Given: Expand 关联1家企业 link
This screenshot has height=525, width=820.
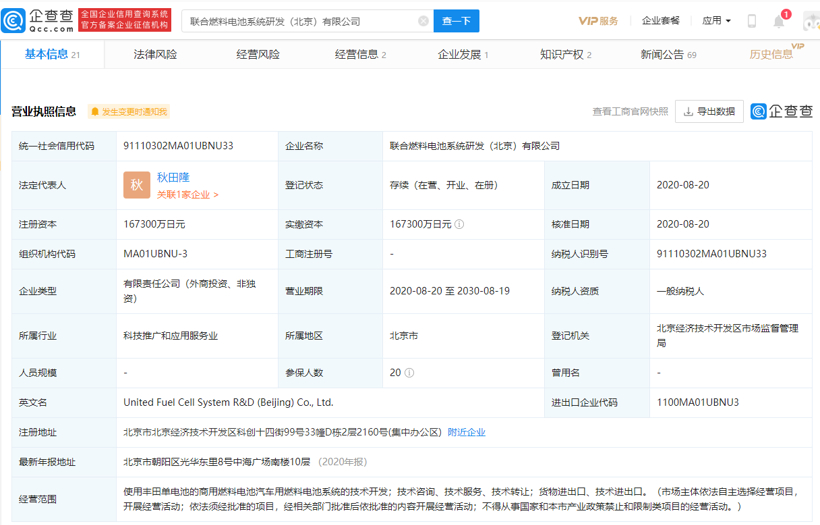Looking at the screenshot, I should point(187,195).
